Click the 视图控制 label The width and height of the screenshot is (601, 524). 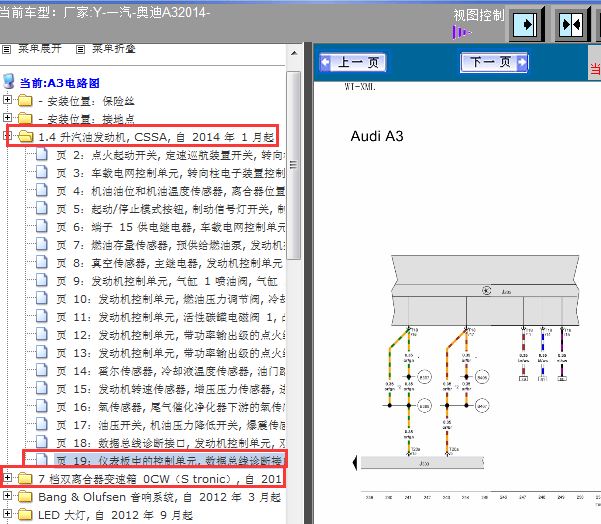tap(479, 16)
